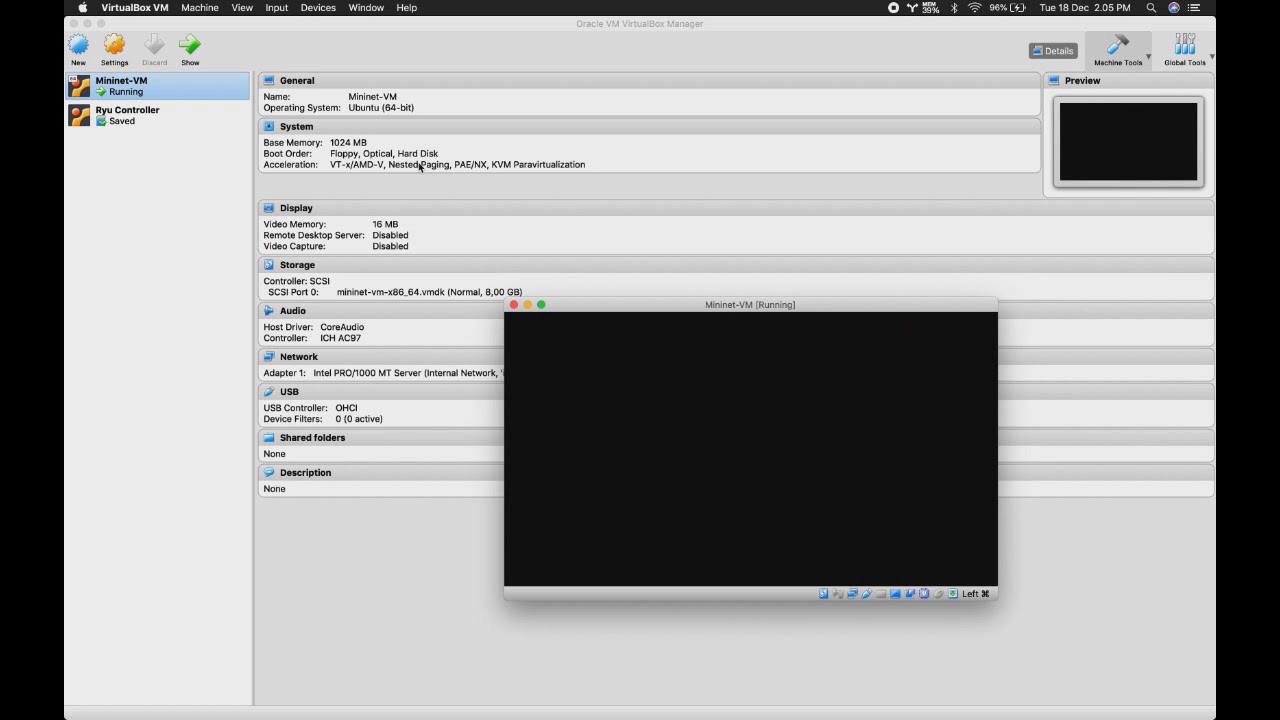Click the Boot Order Floppy, Optical, Hard Disk text

pyautogui.click(x=384, y=154)
